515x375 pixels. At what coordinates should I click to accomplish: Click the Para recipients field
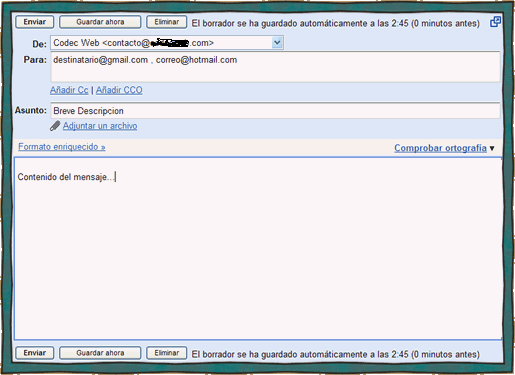coord(275,67)
